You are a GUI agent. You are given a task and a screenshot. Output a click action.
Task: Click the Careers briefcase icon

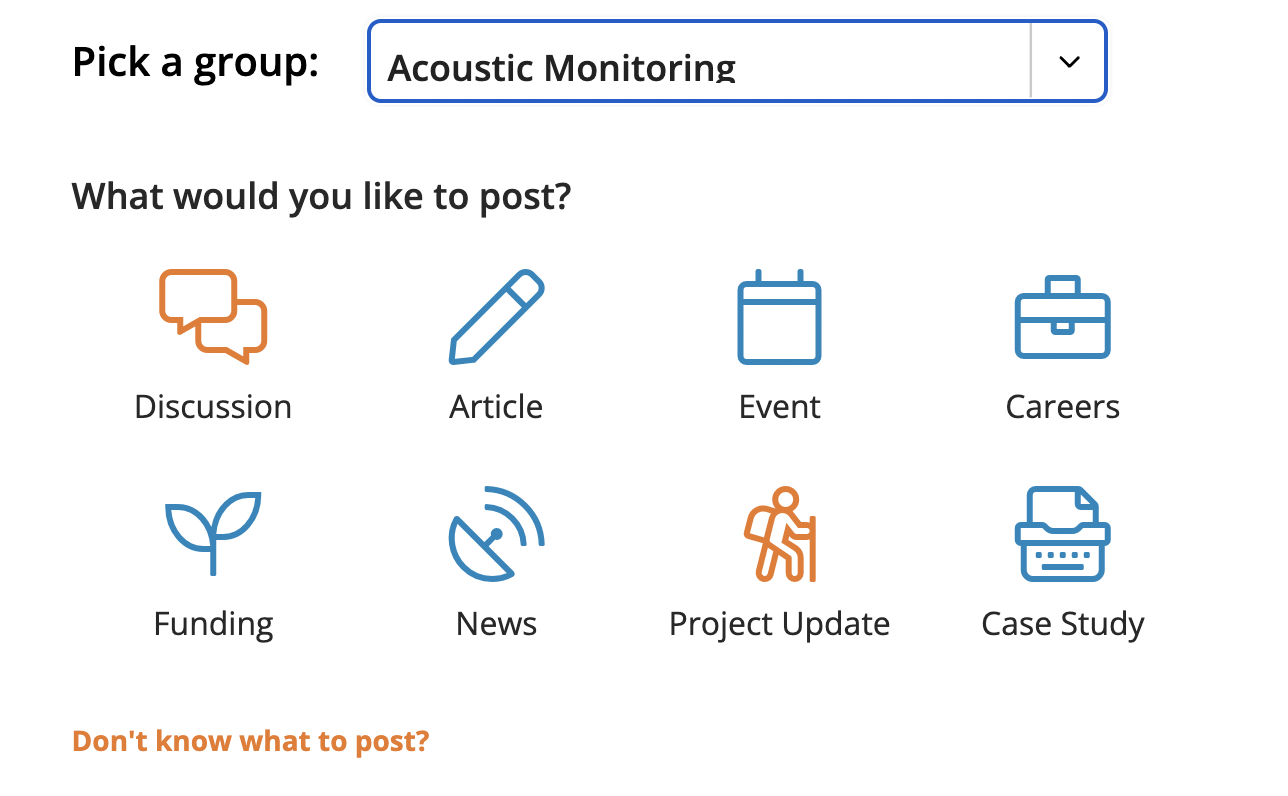(x=1062, y=317)
